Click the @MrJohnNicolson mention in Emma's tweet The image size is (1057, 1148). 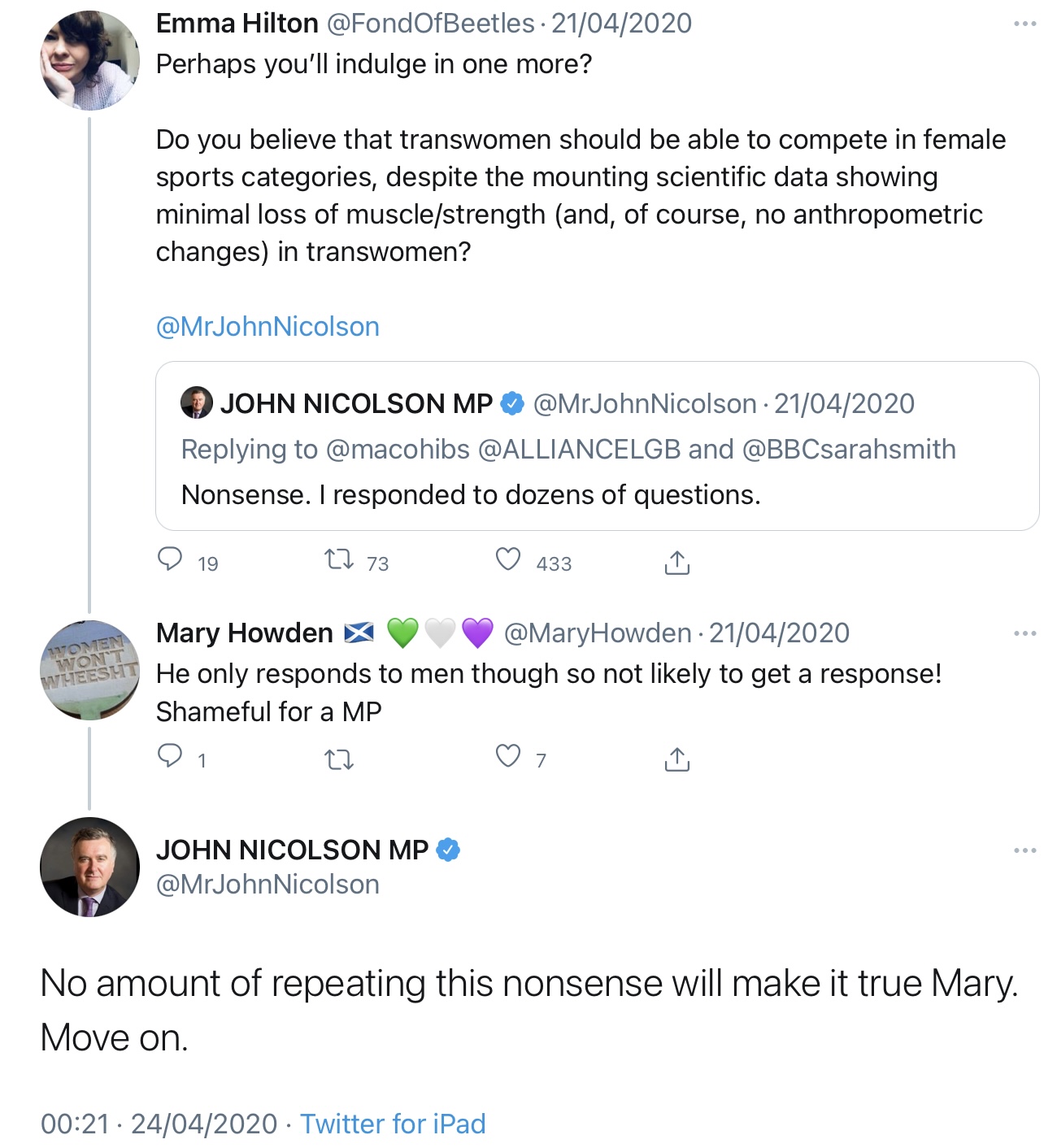click(x=268, y=327)
